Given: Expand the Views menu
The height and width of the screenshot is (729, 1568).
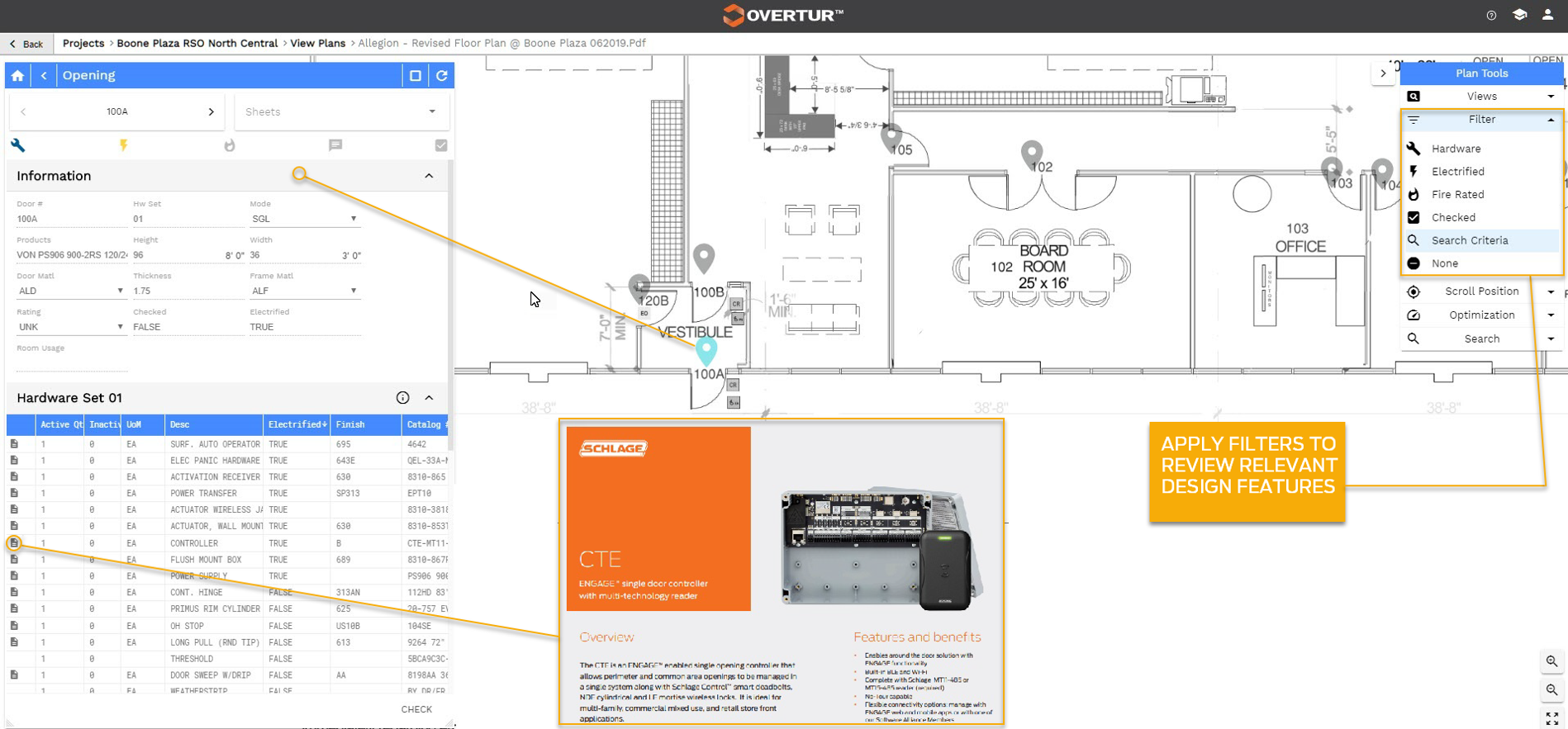Looking at the screenshot, I should [1482, 97].
